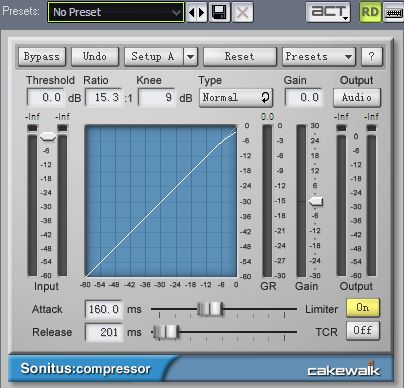Toggle the TCR Off button
The height and width of the screenshot is (388, 404).
(363, 331)
